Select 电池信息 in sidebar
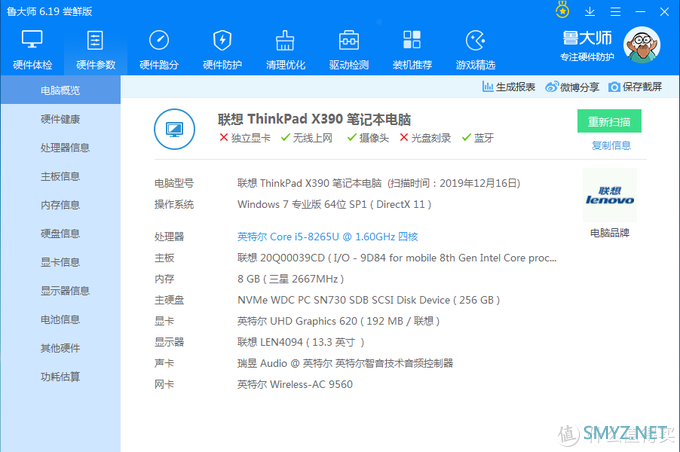Viewport: 680px width, 452px height. point(60,320)
